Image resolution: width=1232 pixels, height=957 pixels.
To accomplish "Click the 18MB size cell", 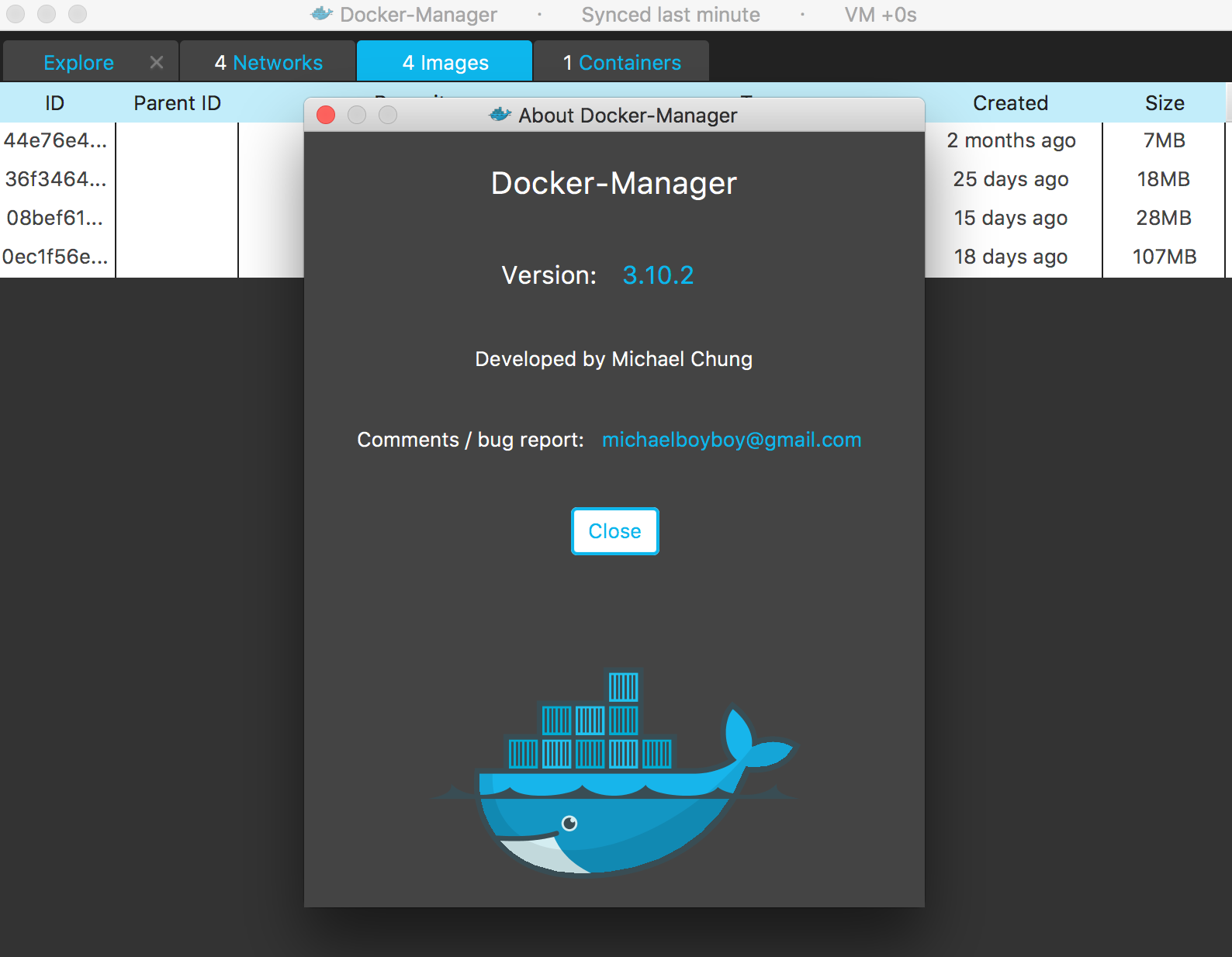I will click(x=1164, y=179).
